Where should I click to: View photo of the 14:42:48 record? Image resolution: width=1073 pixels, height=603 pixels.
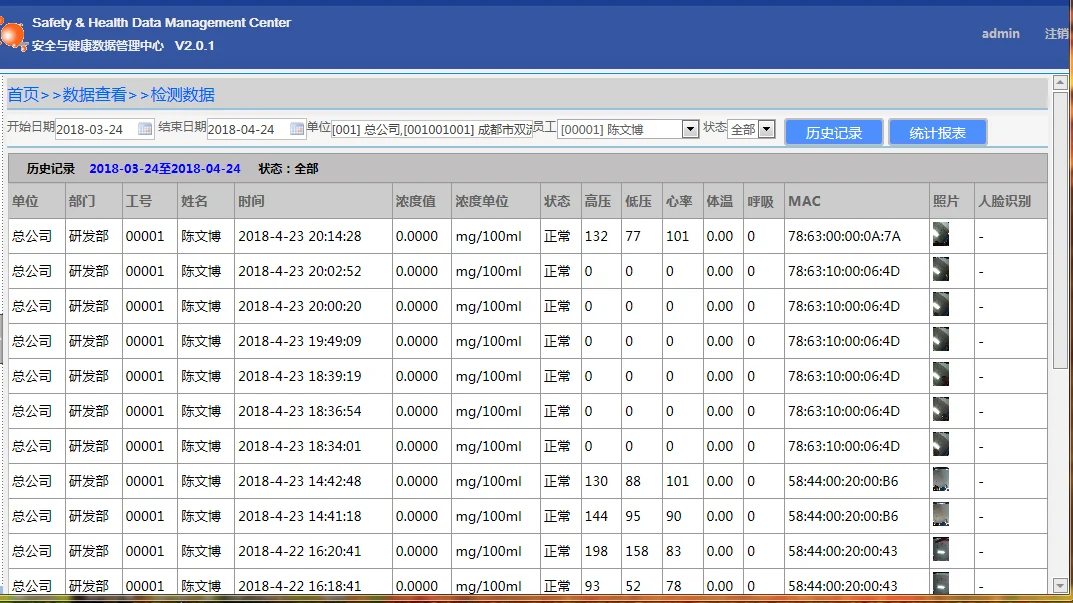coord(940,481)
